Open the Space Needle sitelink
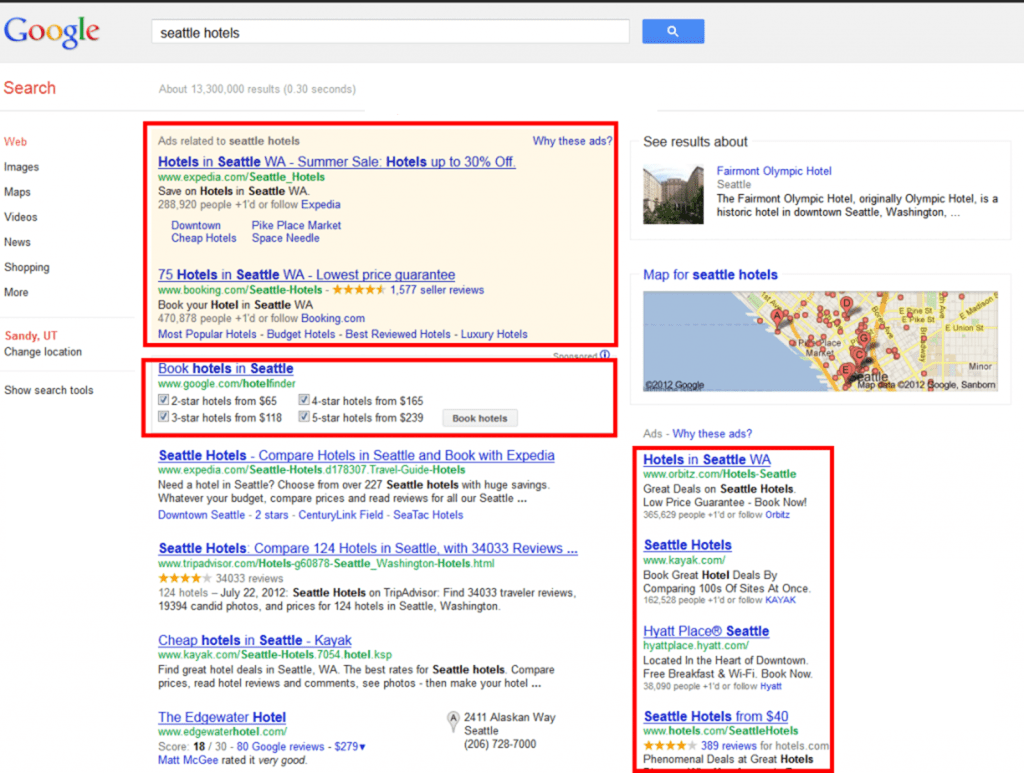This screenshot has width=1024, height=773. 286,238
